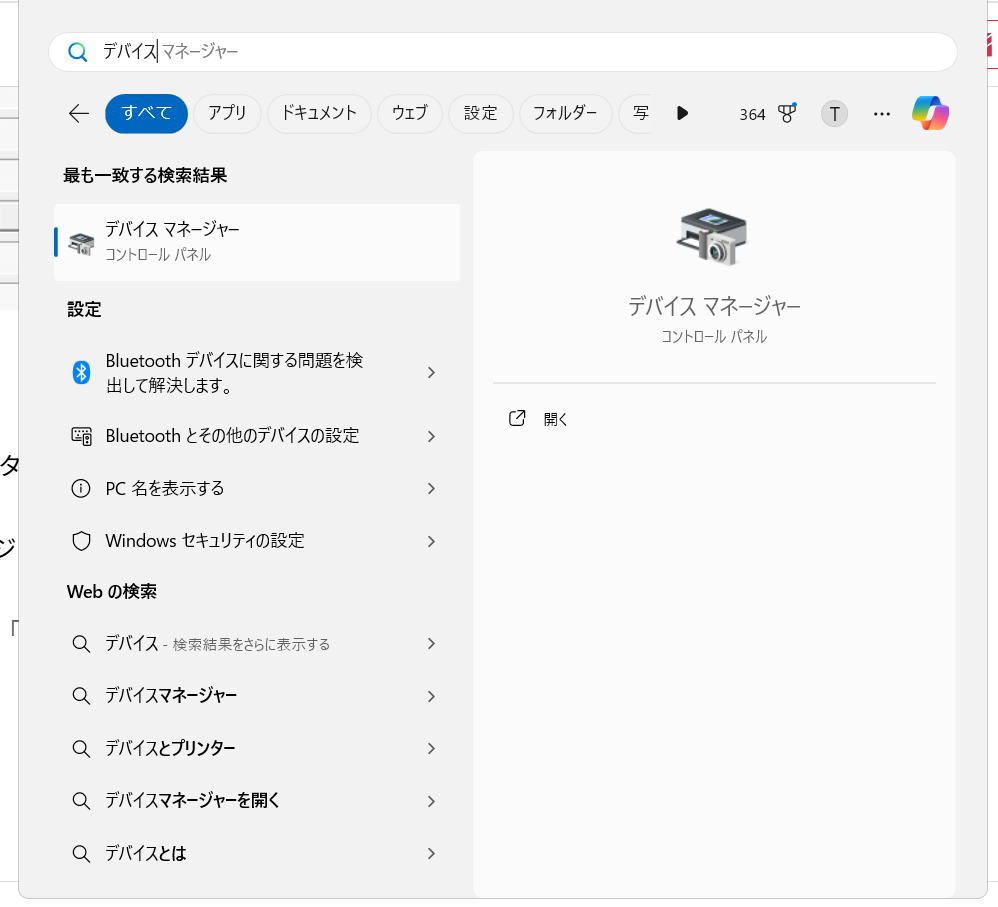The width and height of the screenshot is (998, 907).
Task: Expand chevron for デバイスマネージャー web suggestion
Action: (432, 696)
